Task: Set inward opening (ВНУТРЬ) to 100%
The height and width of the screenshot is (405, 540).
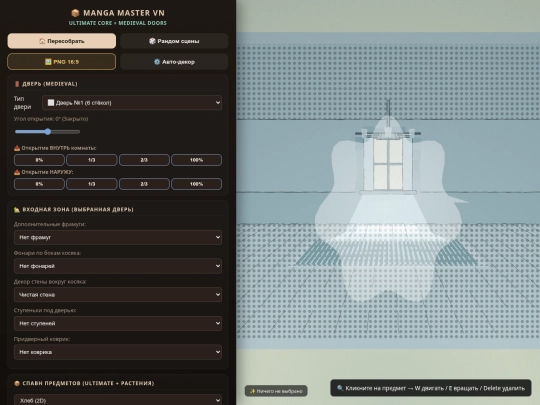Action: (x=197, y=160)
